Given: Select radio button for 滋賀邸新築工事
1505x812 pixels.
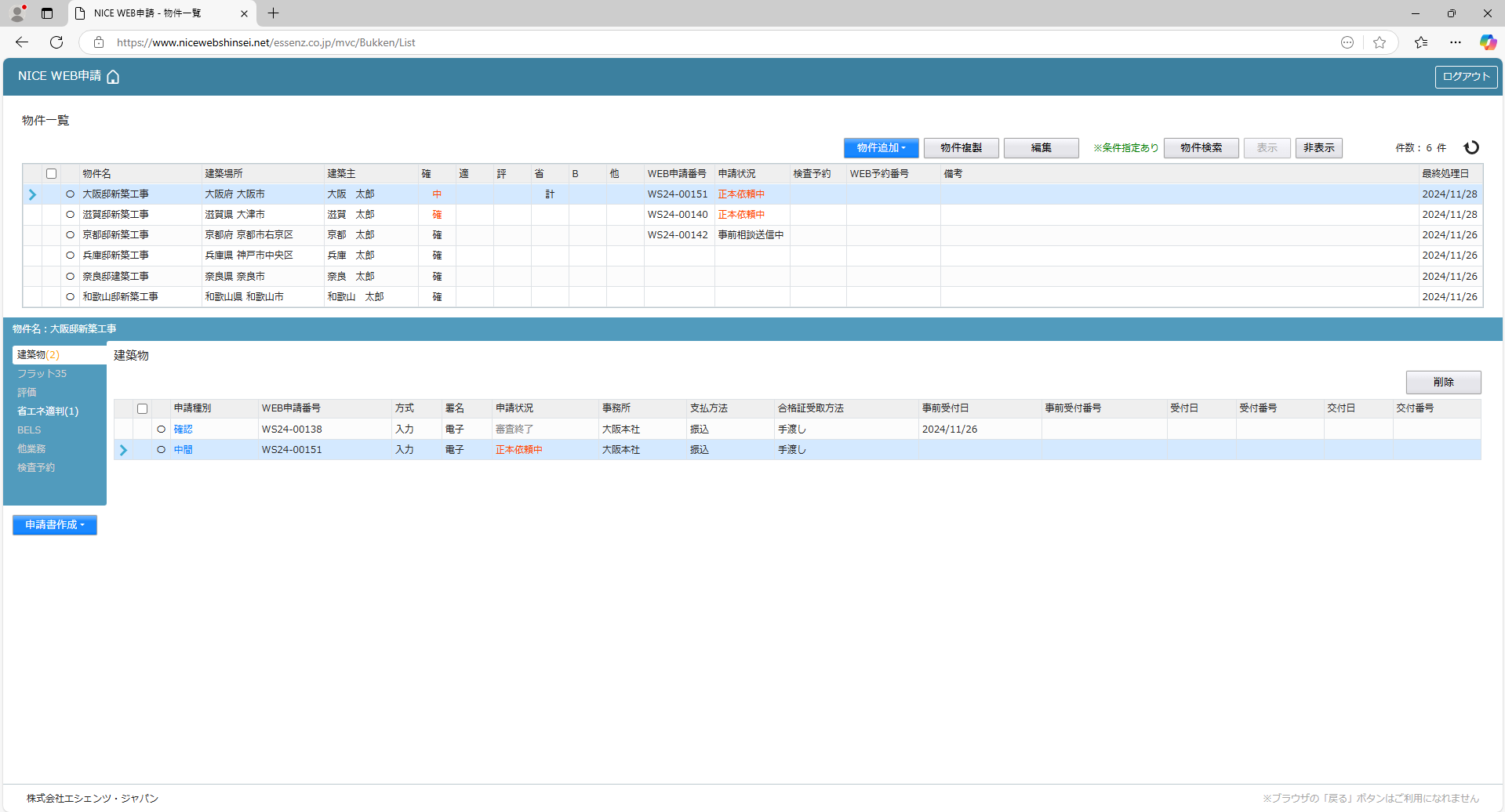Looking at the screenshot, I should (70, 215).
